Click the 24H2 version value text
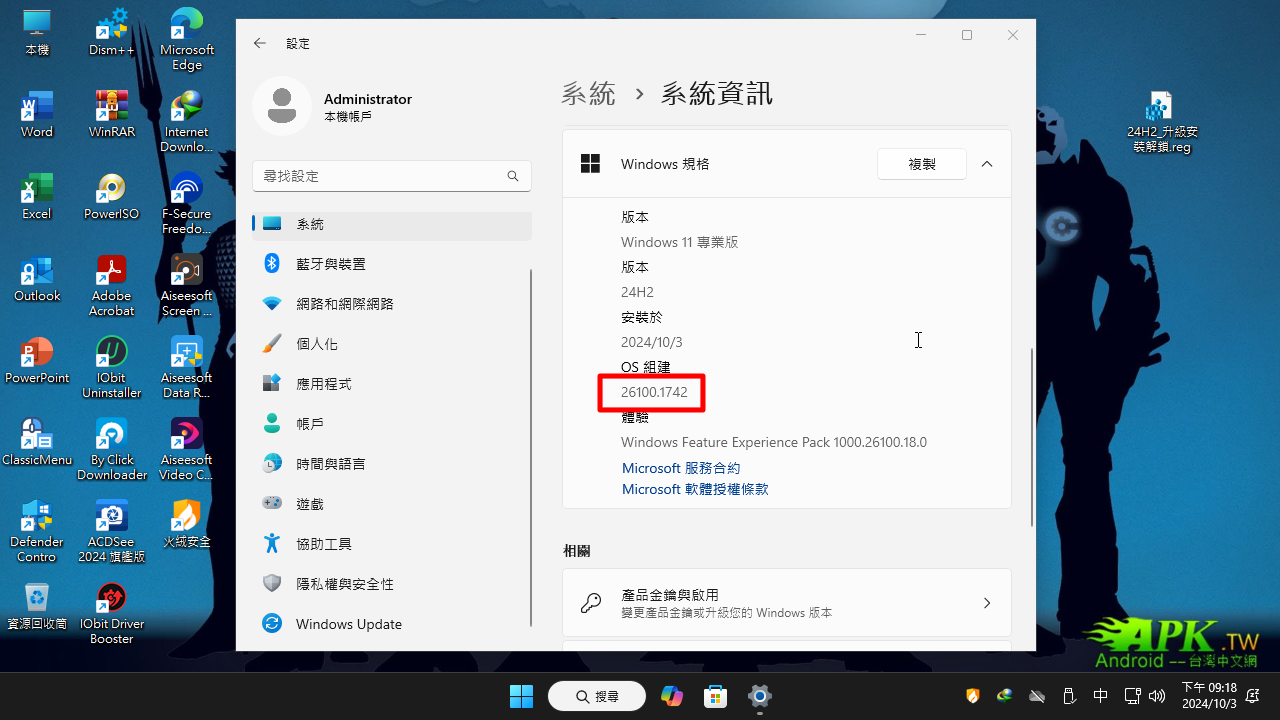This screenshot has width=1280, height=720. (x=637, y=292)
